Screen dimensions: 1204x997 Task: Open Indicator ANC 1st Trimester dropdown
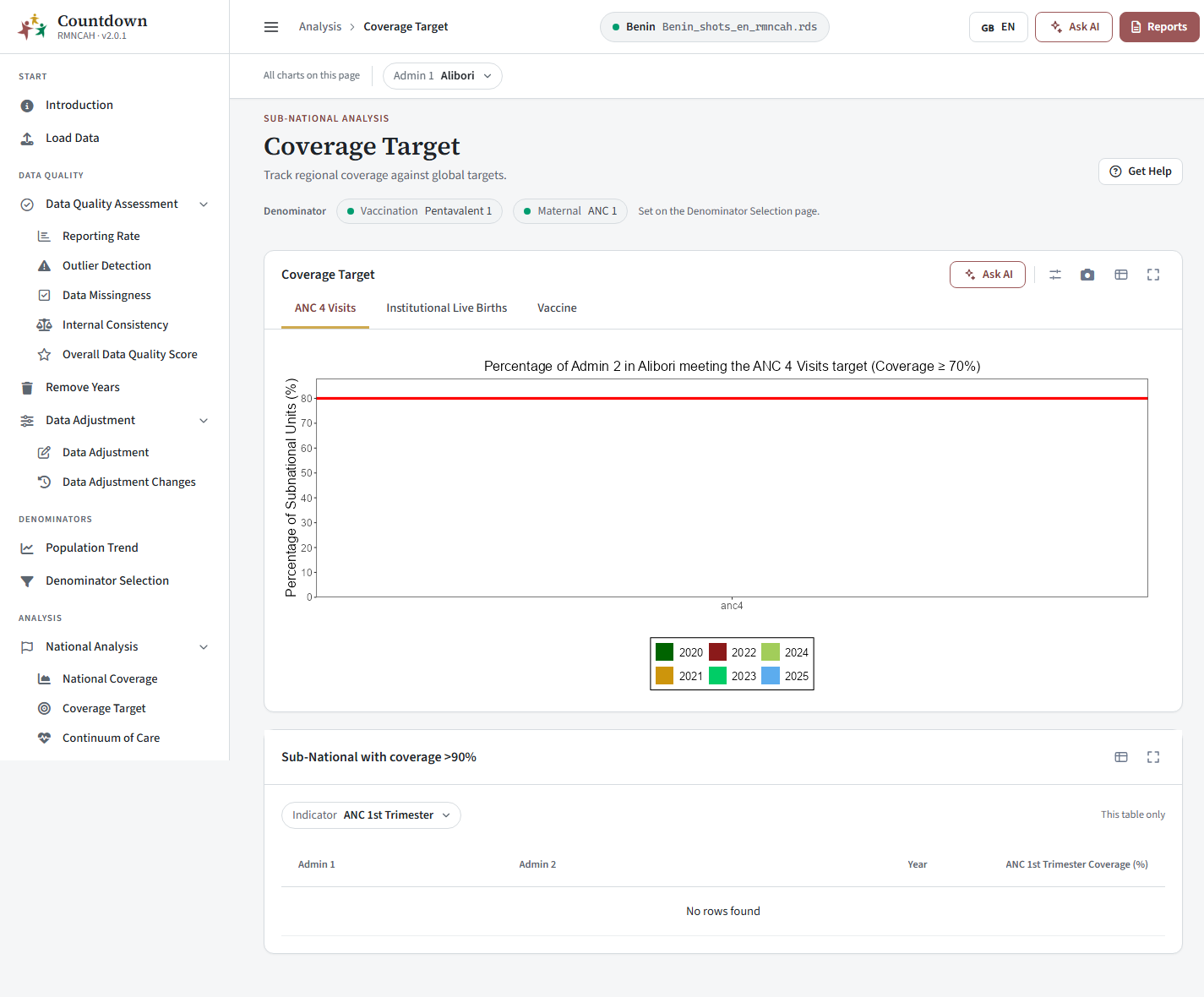tap(371, 815)
